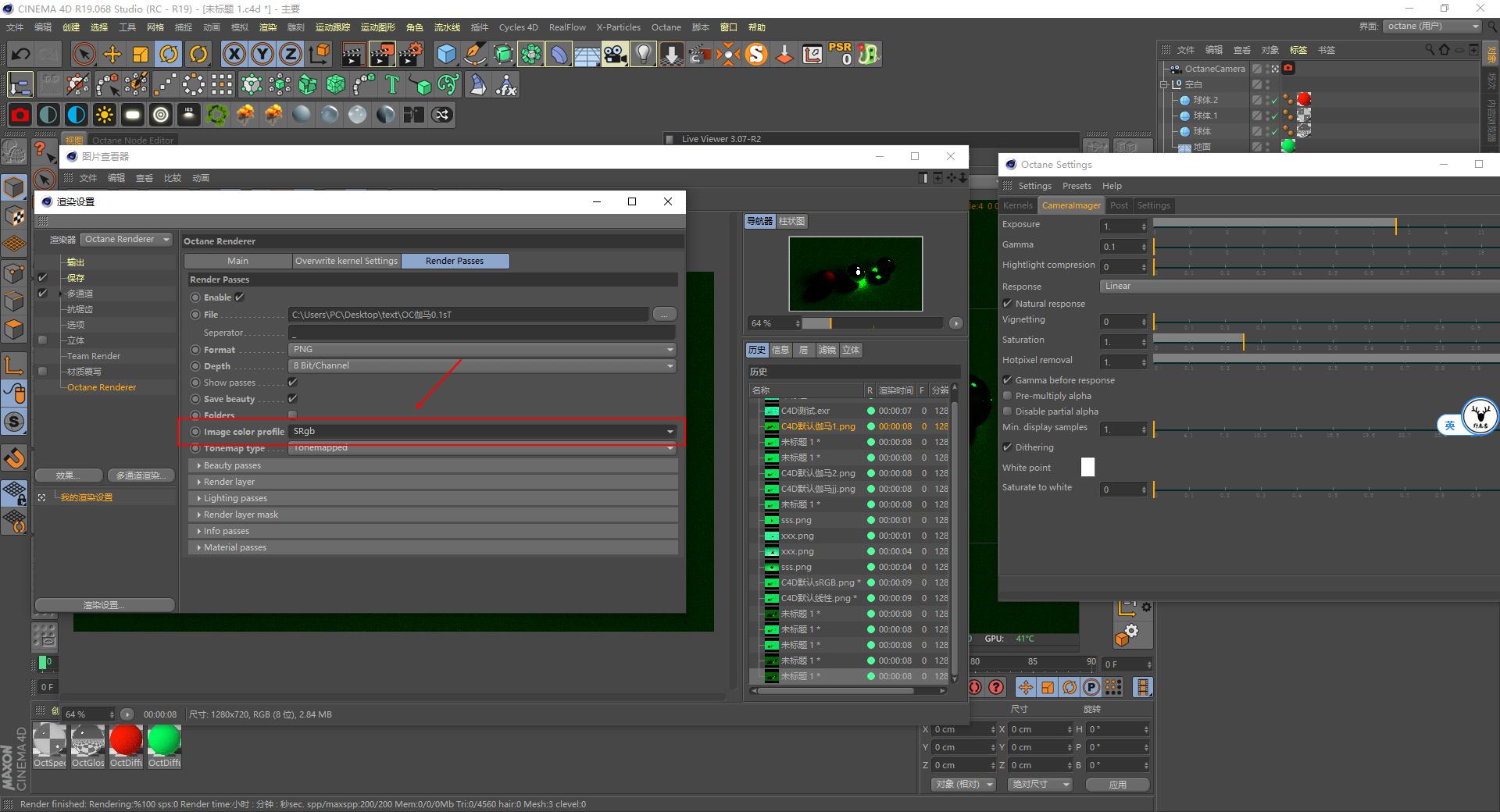The width and height of the screenshot is (1500, 812).
Task: Expand the Beauty passes section
Action: [x=232, y=465]
